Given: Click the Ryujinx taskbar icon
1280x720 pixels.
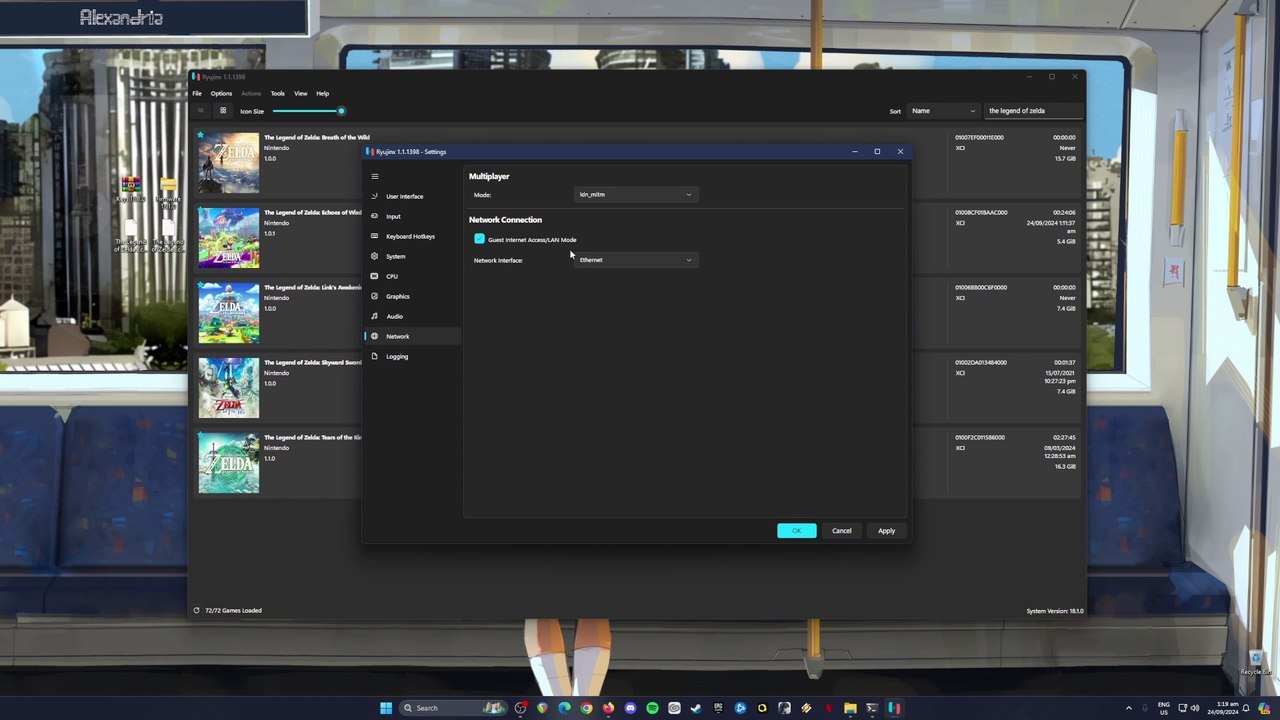Looking at the screenshot, I should (x=894, y=708).
